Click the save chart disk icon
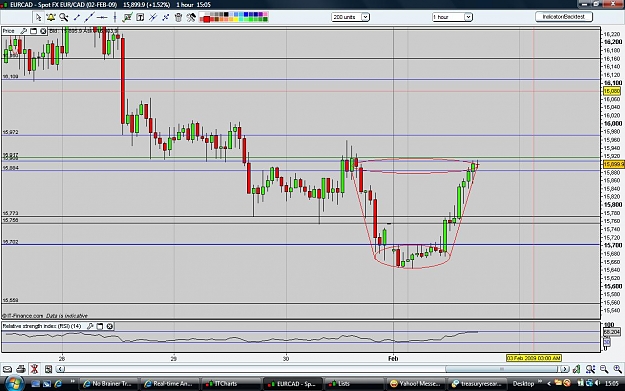The image size is (625, 391). [x=48, y=369]
